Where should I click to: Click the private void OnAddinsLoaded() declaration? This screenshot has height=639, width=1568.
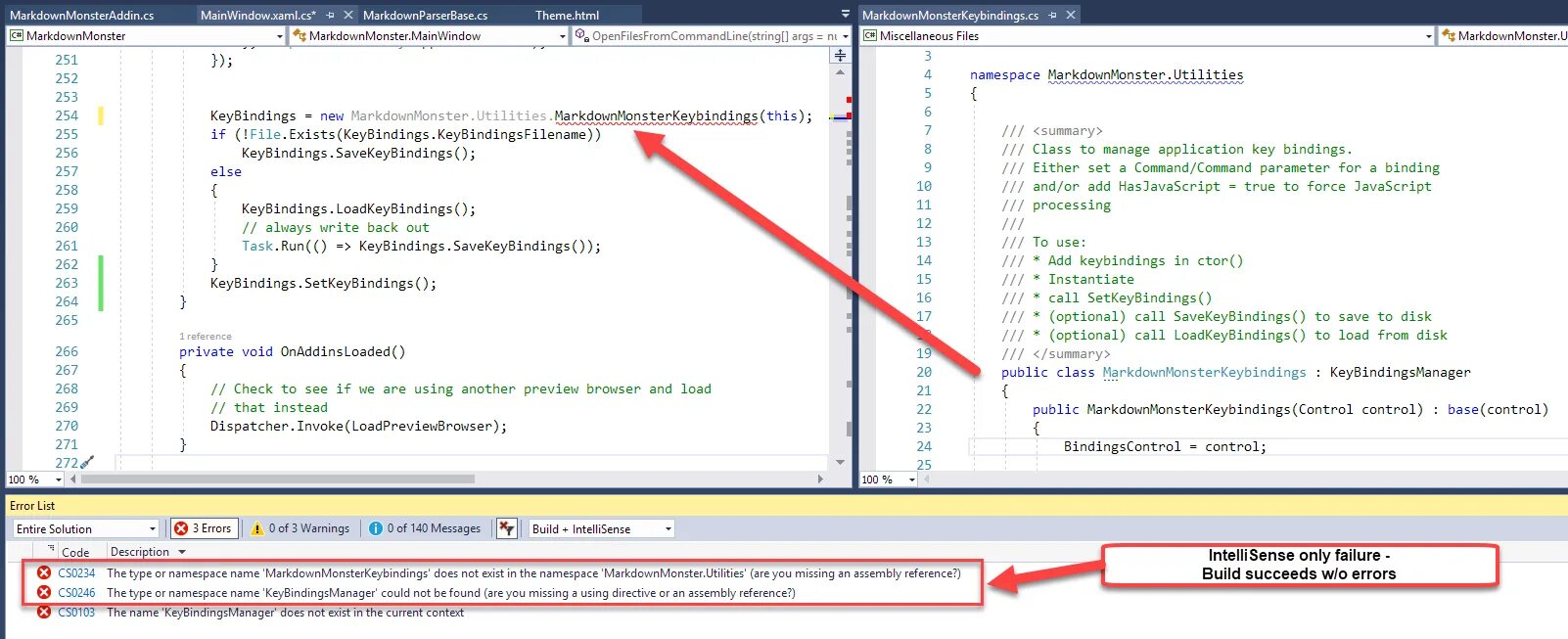click(292, 351)
